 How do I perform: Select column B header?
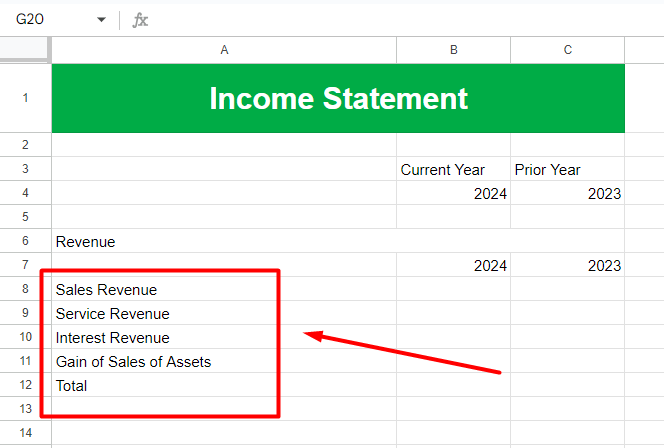454,50
